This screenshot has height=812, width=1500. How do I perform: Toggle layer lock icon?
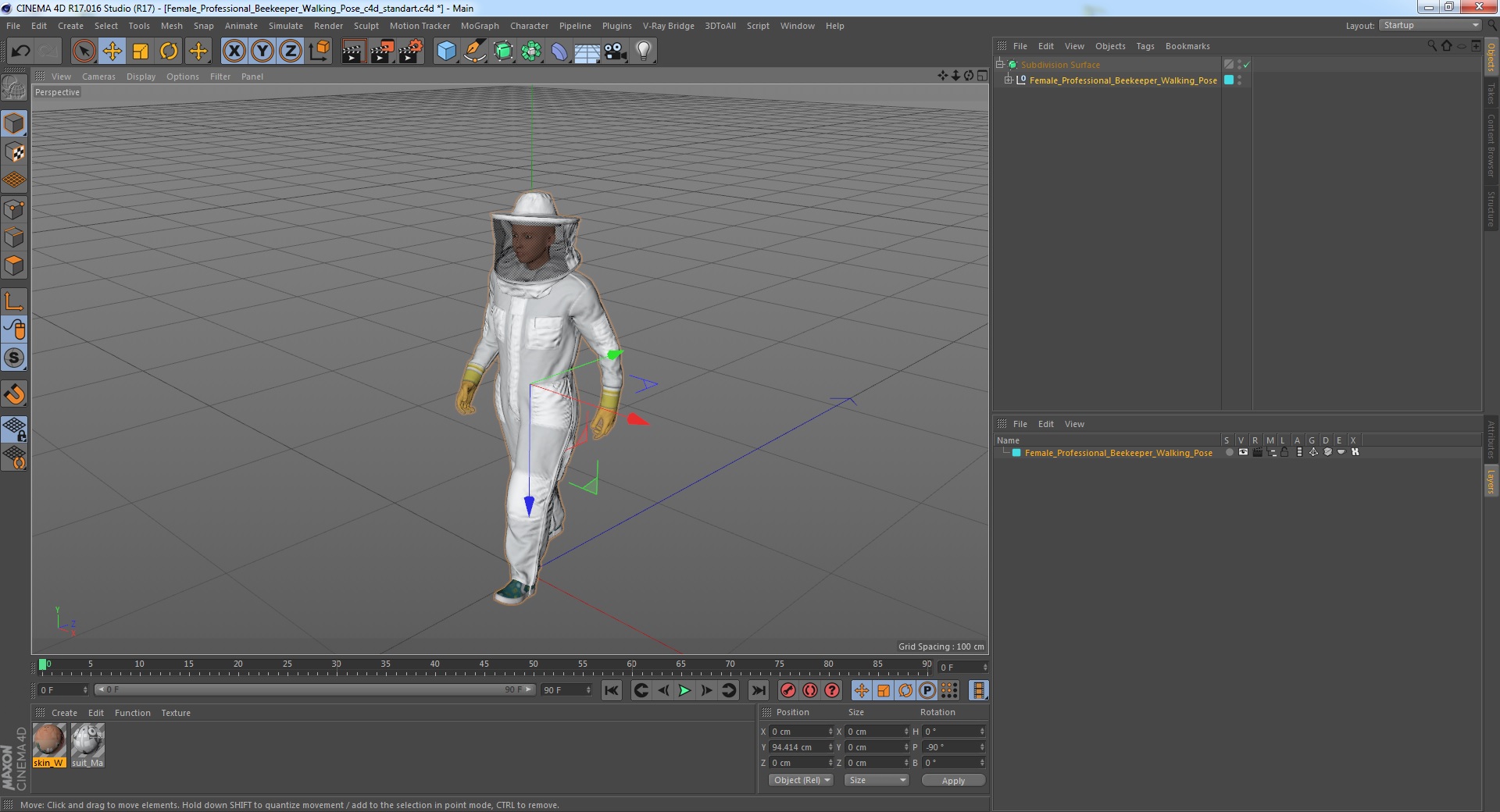1284,453
